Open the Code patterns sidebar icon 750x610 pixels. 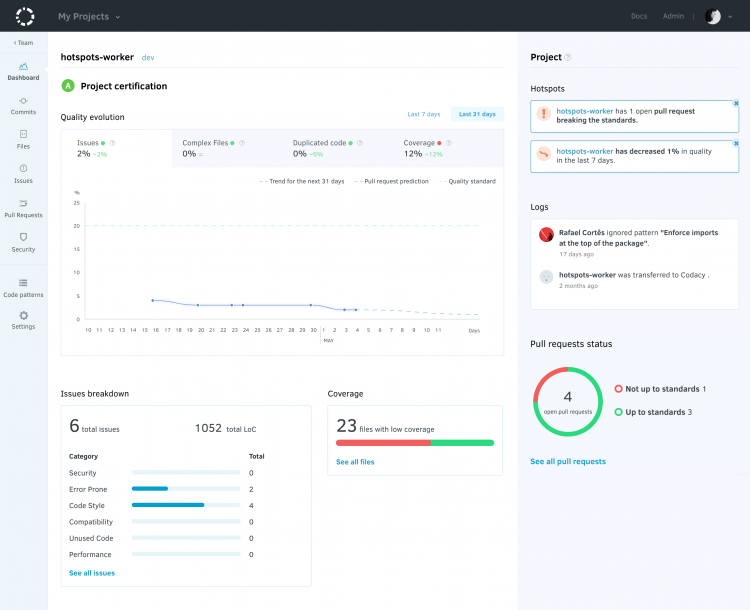[23, 284]
